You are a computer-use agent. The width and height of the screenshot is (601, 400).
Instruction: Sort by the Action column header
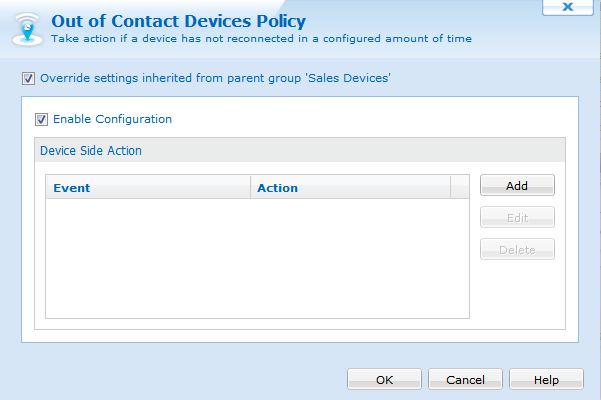coord(350,187)
